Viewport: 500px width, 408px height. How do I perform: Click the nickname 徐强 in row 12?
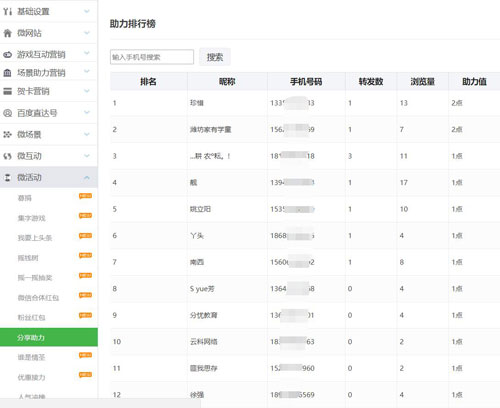point(197,395)
